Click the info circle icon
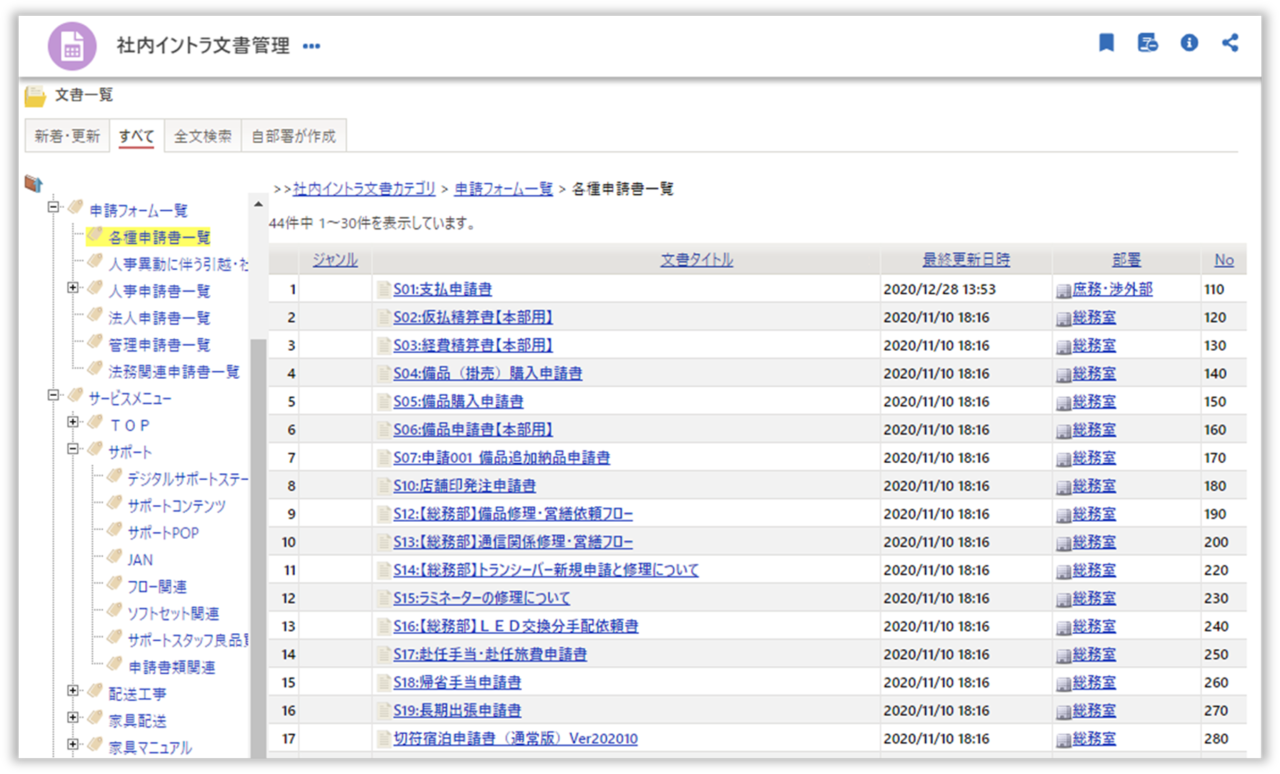 tap(1189, 43)
